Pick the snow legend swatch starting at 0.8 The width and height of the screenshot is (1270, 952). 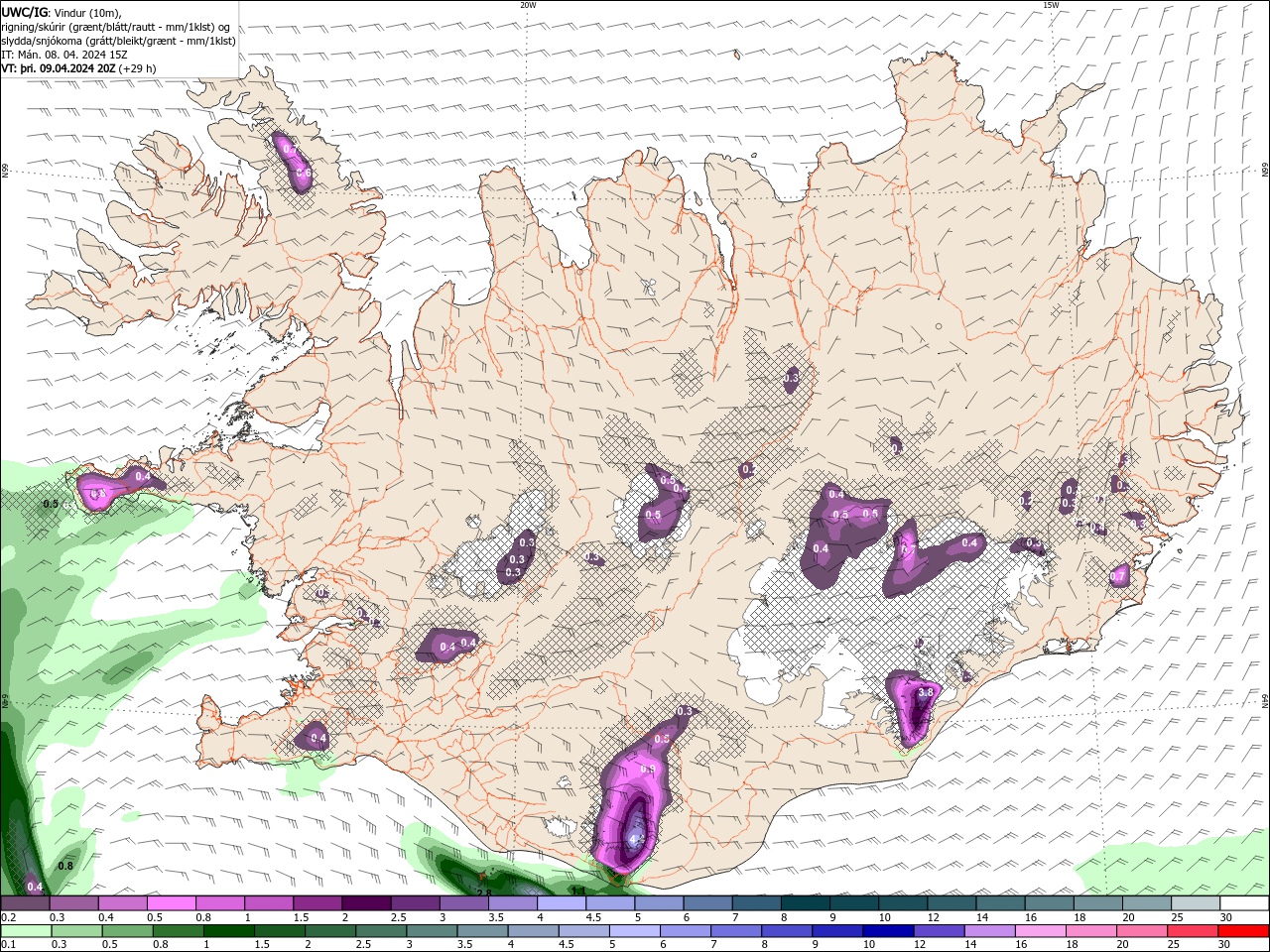point(219,903)
